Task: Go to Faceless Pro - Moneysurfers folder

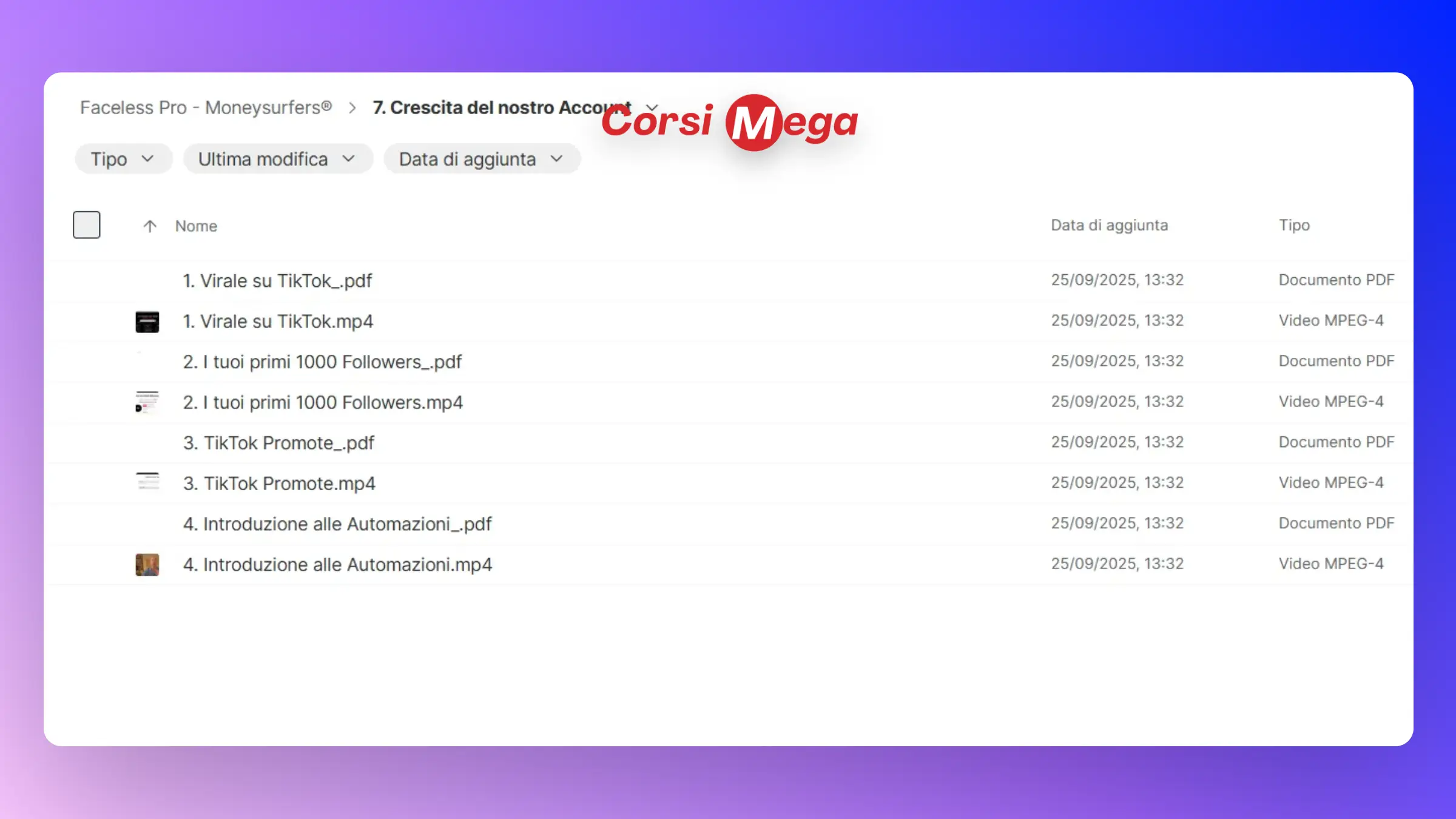Action: (x=206, y=107)
